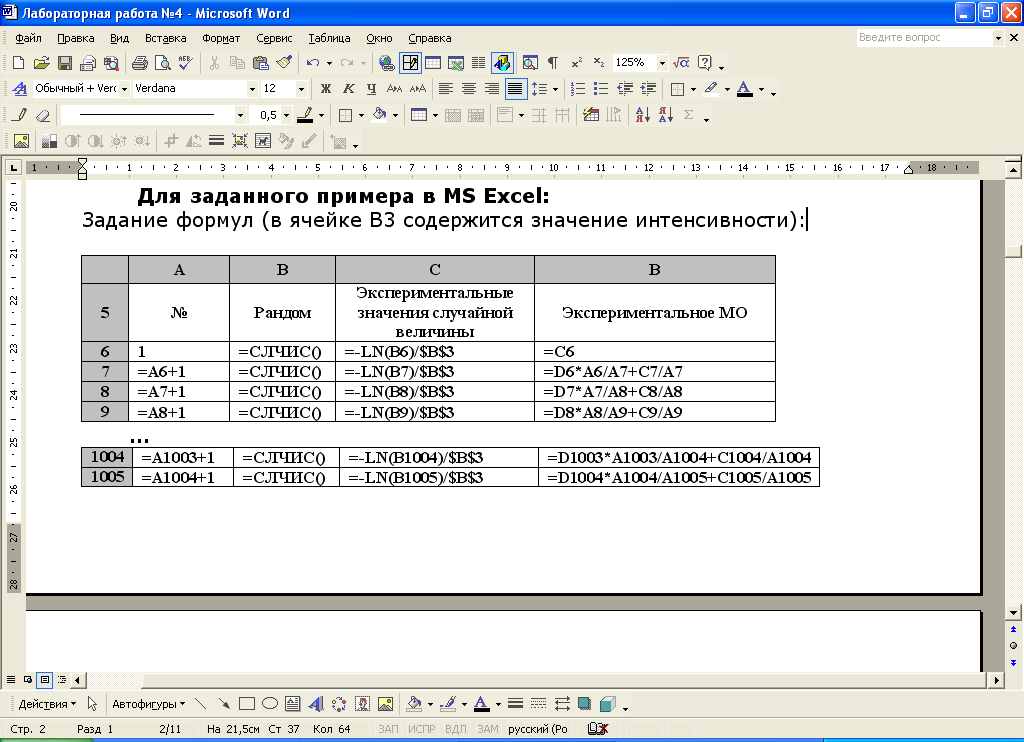Run spelling and grammar check
Viewport: 1024px width, 742px height.
[185, 63]
